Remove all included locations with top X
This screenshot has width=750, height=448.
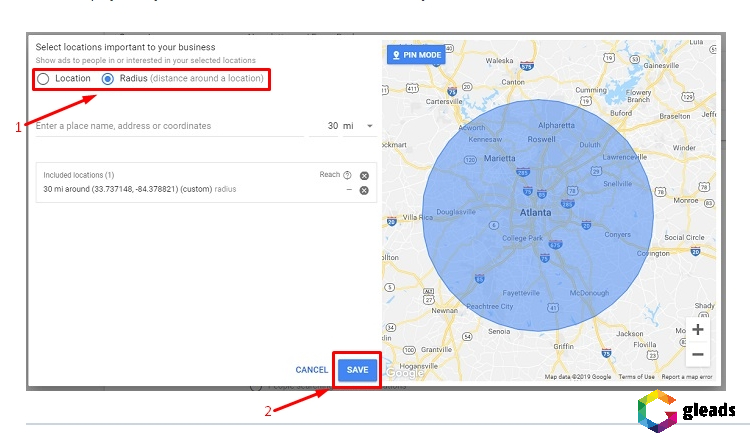[364, 175]
